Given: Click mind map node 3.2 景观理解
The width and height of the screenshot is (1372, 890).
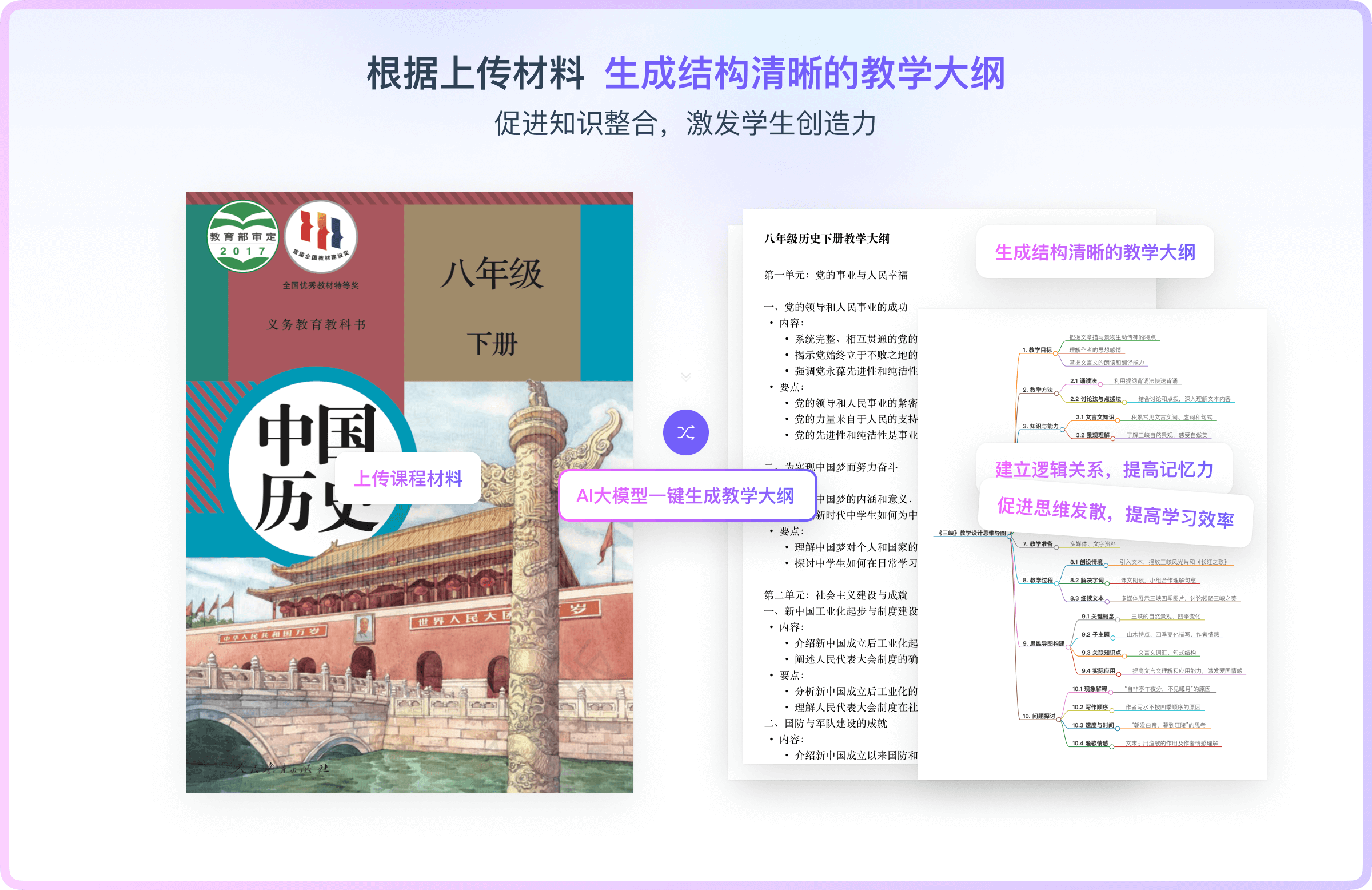Looking at the screenshot, I should click(x=1092, y=435).
